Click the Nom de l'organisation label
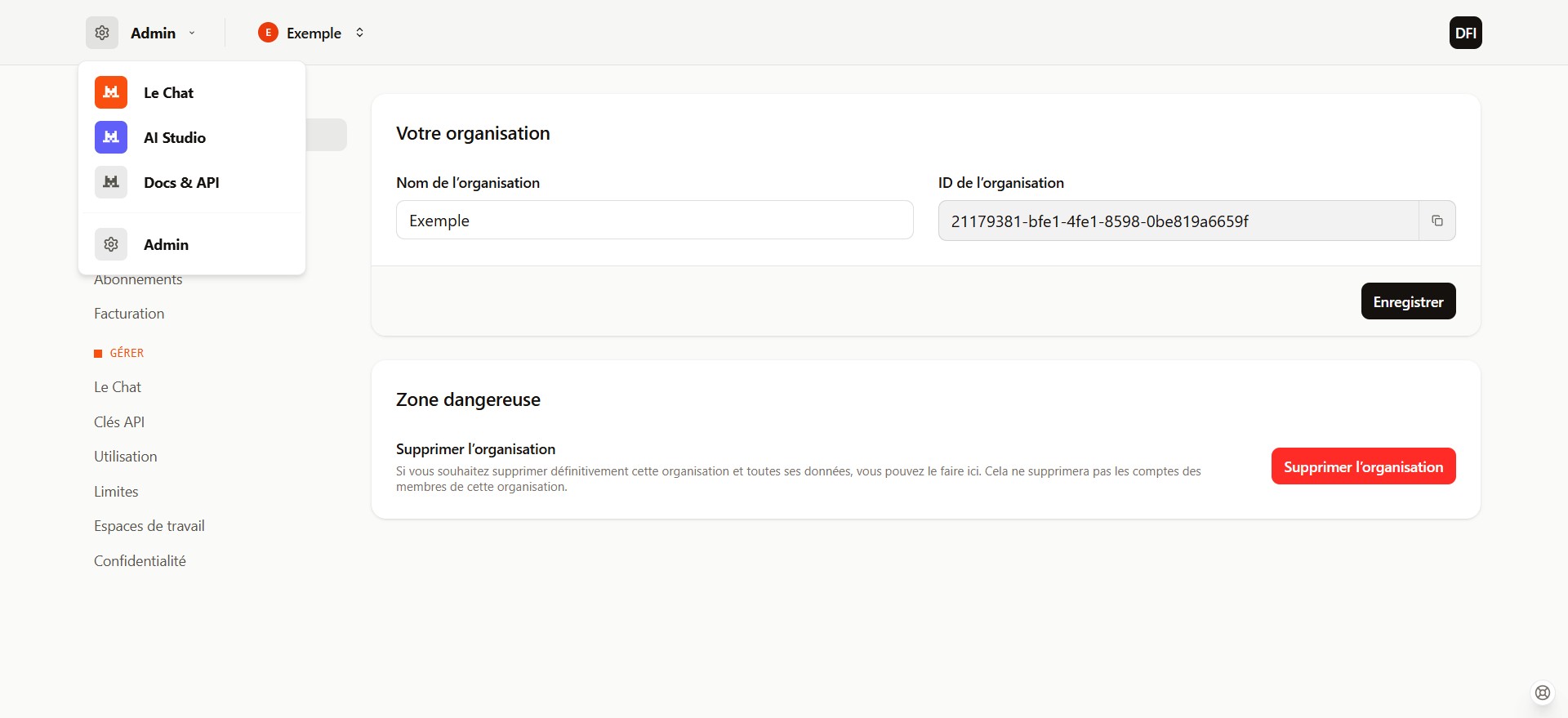This screenshot has height=718, width=1568. click(x=468, y=183)
